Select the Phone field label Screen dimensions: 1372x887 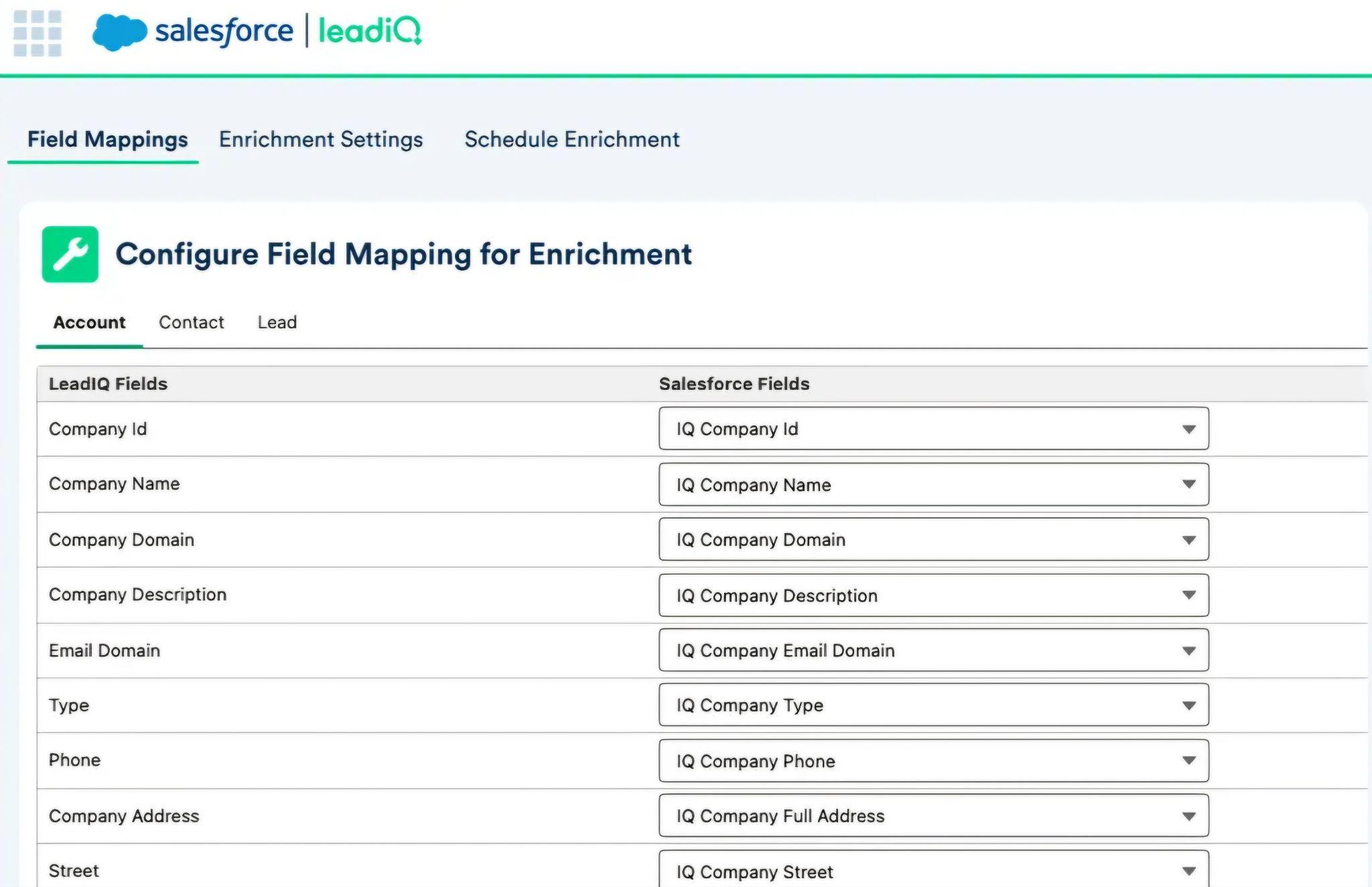(x=75, y=760)
